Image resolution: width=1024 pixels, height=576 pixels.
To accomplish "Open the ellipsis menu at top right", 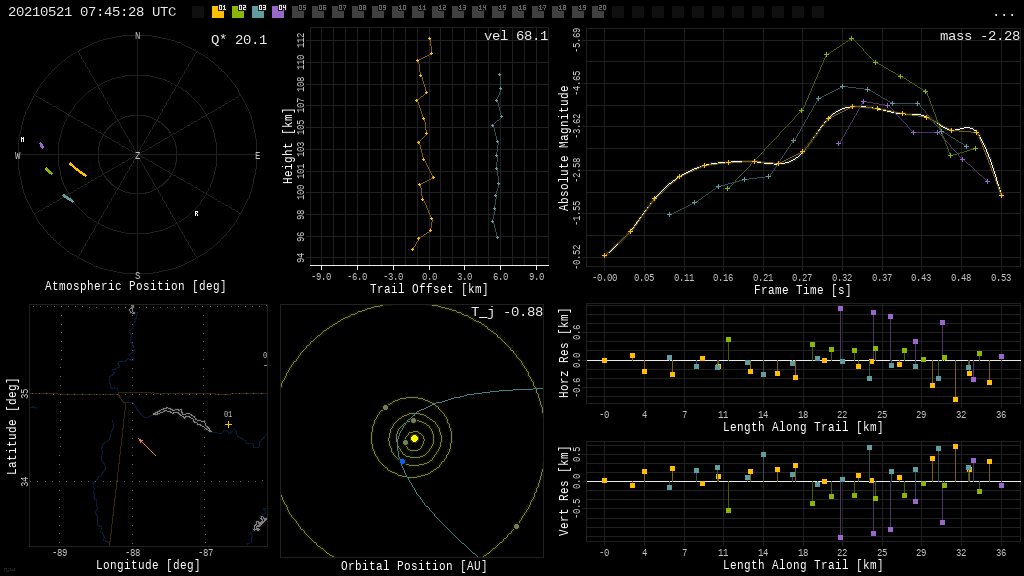I will click(x=1003, y=13).
